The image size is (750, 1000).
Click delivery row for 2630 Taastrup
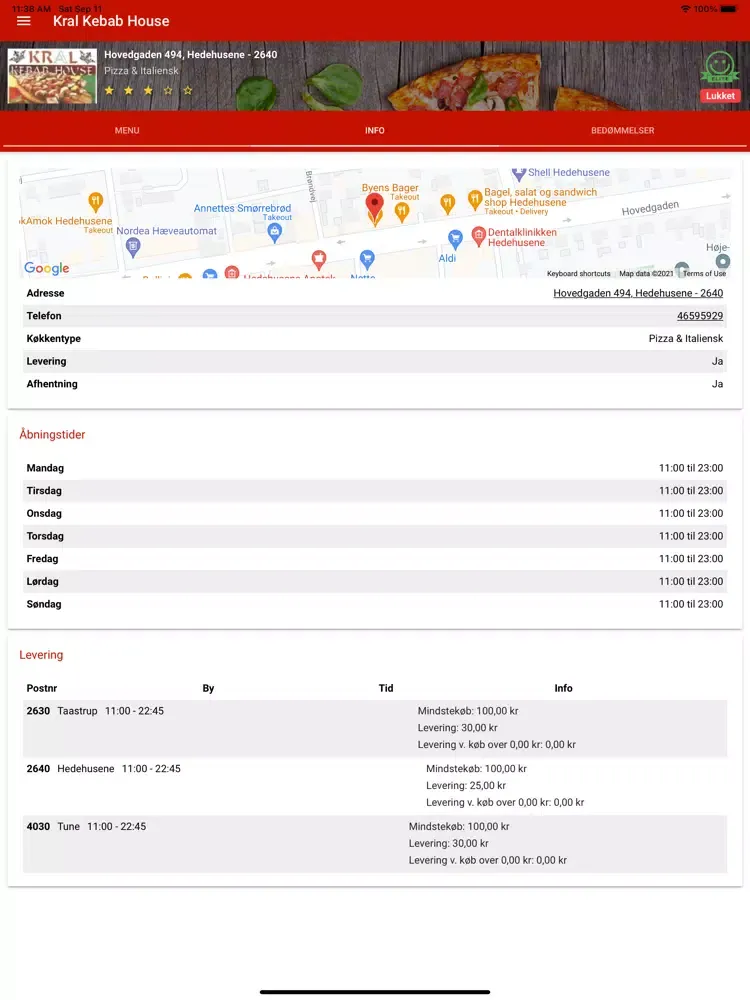pos(375,728)
